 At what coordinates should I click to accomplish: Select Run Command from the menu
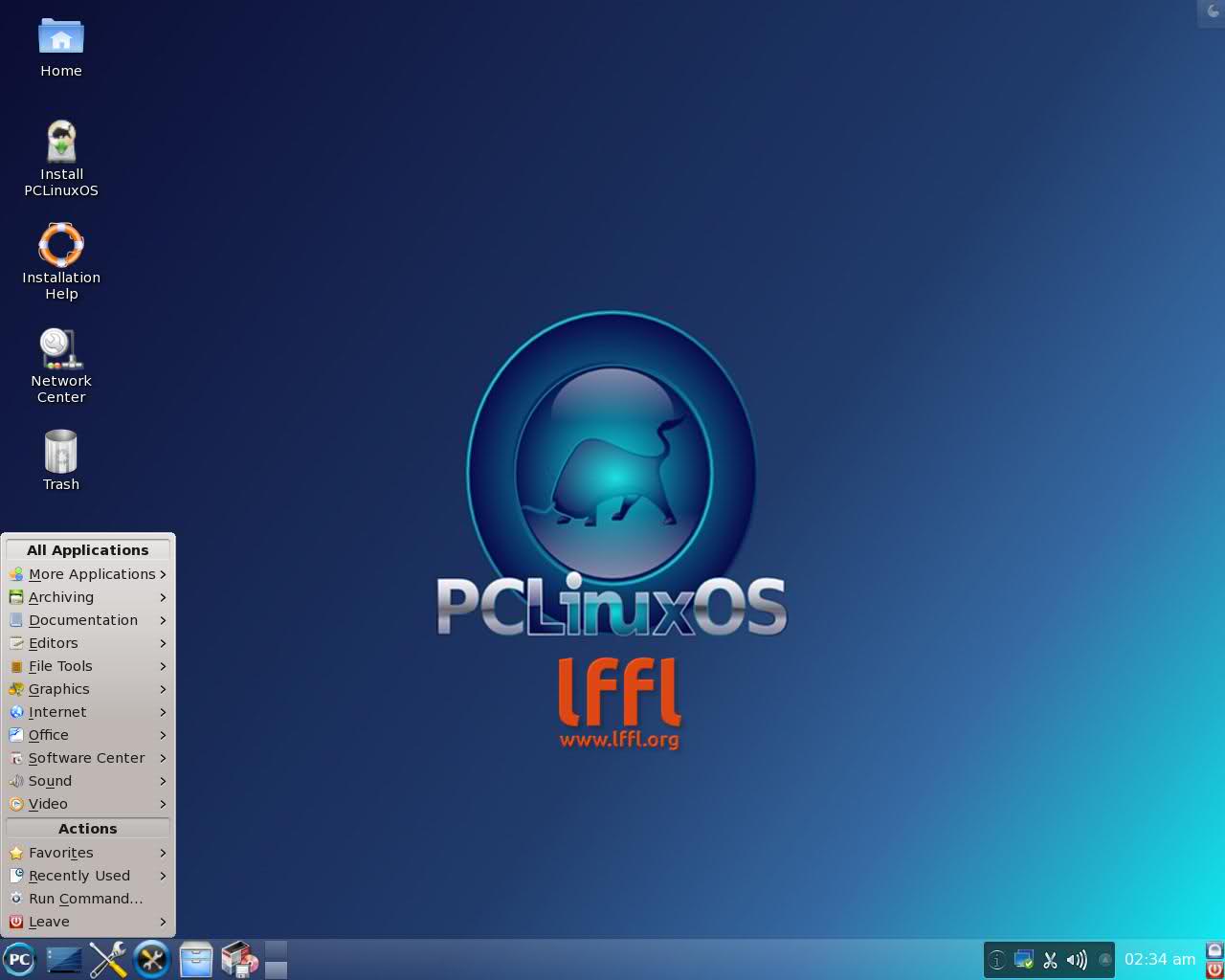coord(85,899)
